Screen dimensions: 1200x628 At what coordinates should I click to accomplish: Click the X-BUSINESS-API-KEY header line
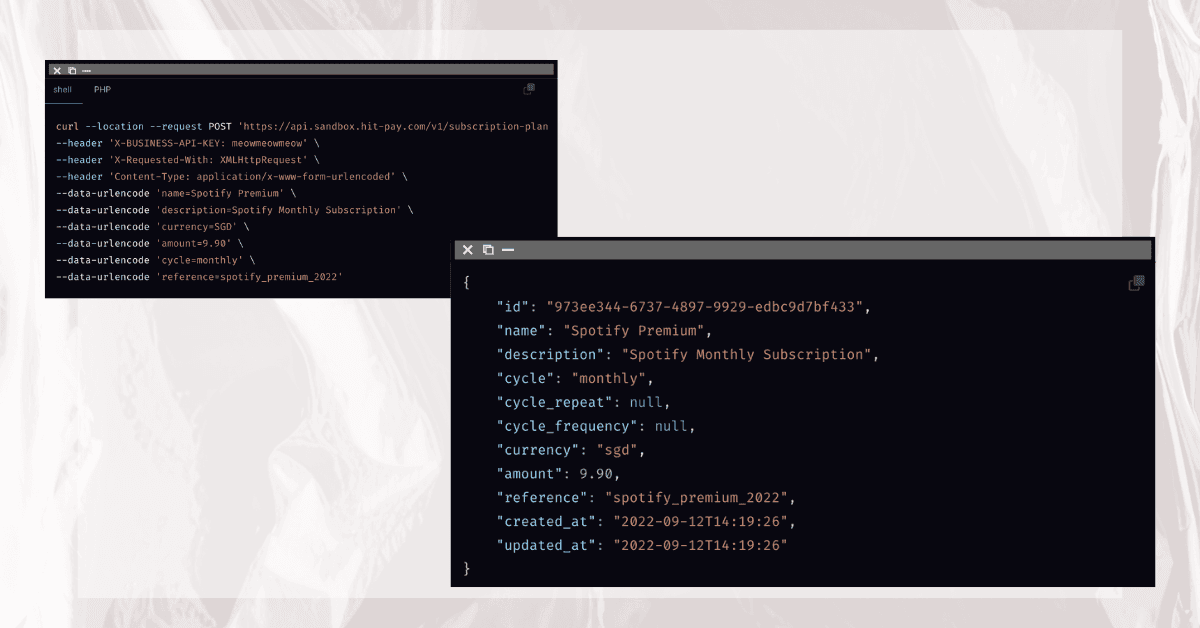(188, 143)
